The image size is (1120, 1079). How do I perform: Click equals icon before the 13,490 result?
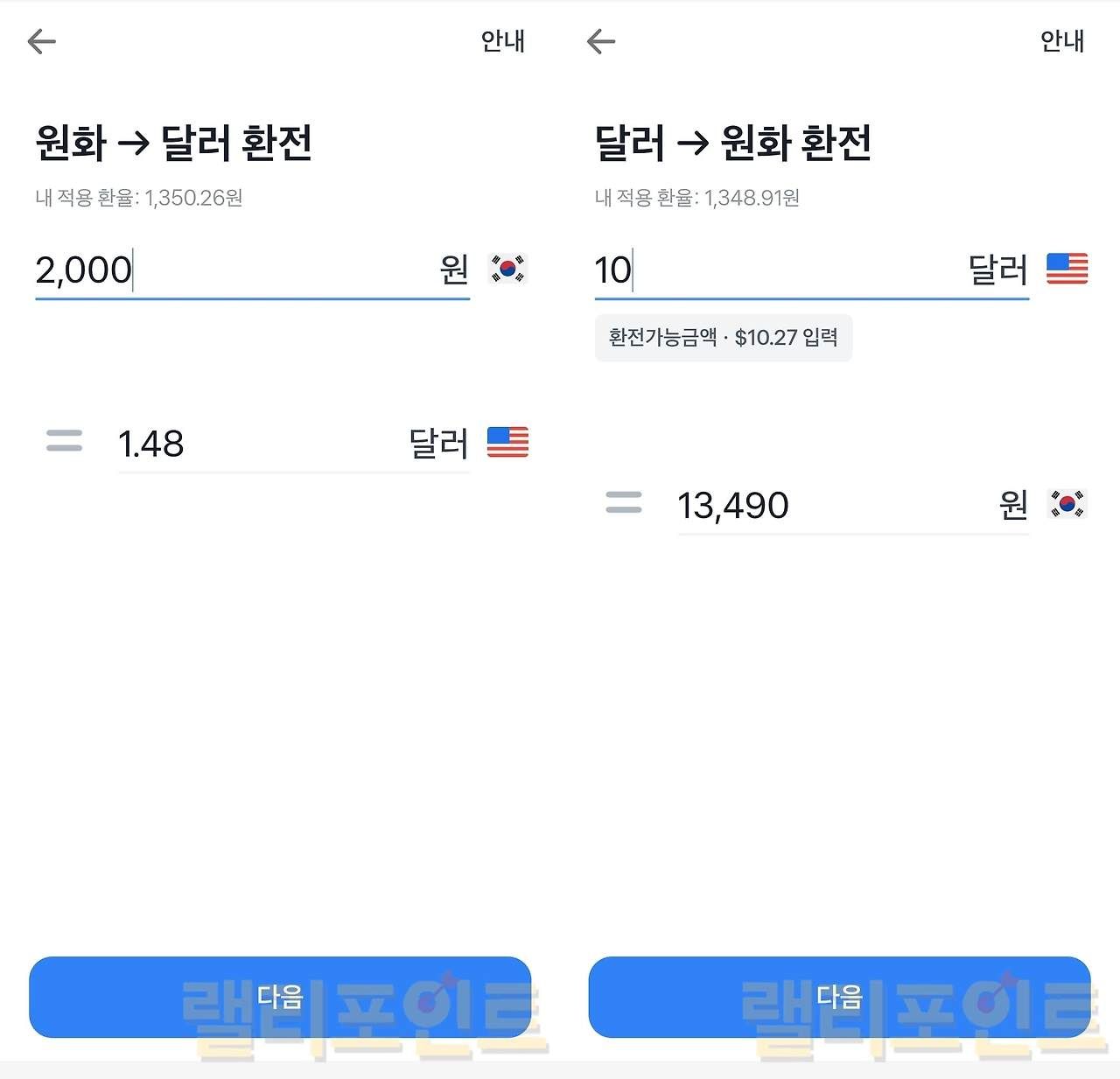(x=623, y=502)
